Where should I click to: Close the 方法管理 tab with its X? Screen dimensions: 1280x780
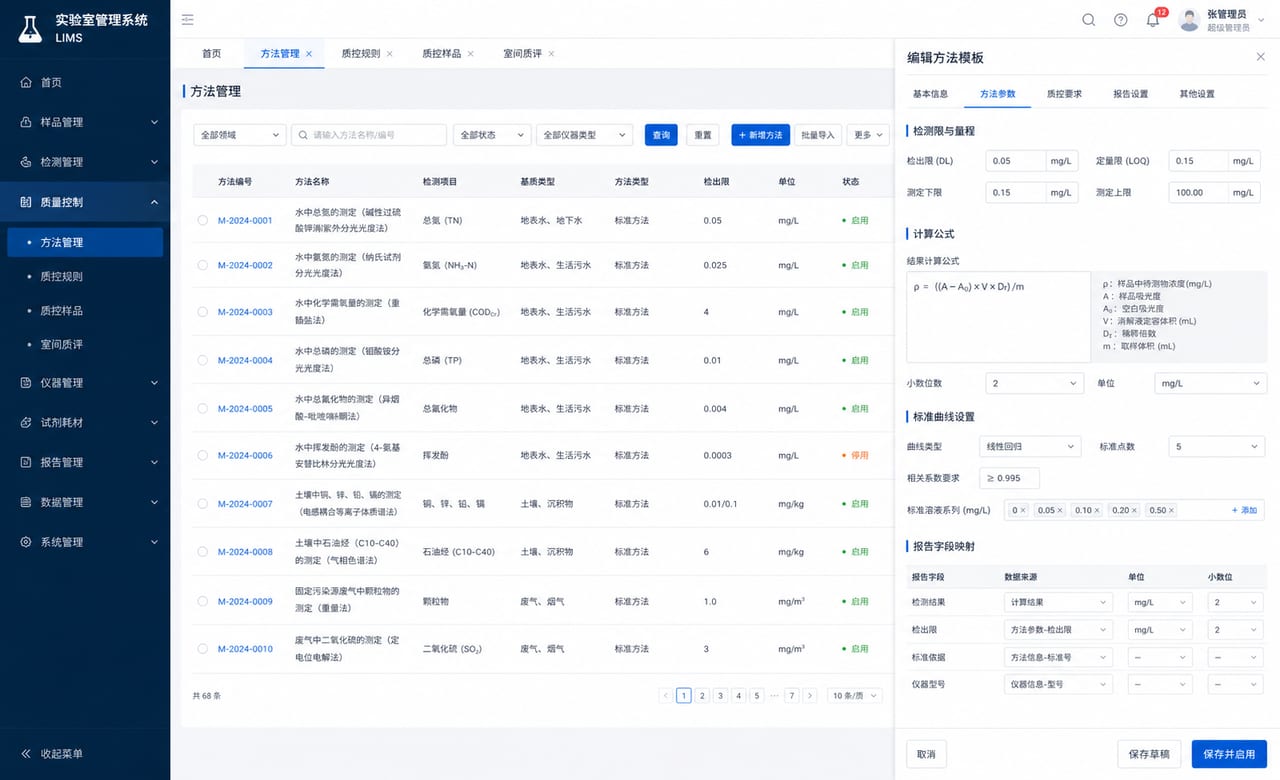pyautogui.click(x=309, y=54)
